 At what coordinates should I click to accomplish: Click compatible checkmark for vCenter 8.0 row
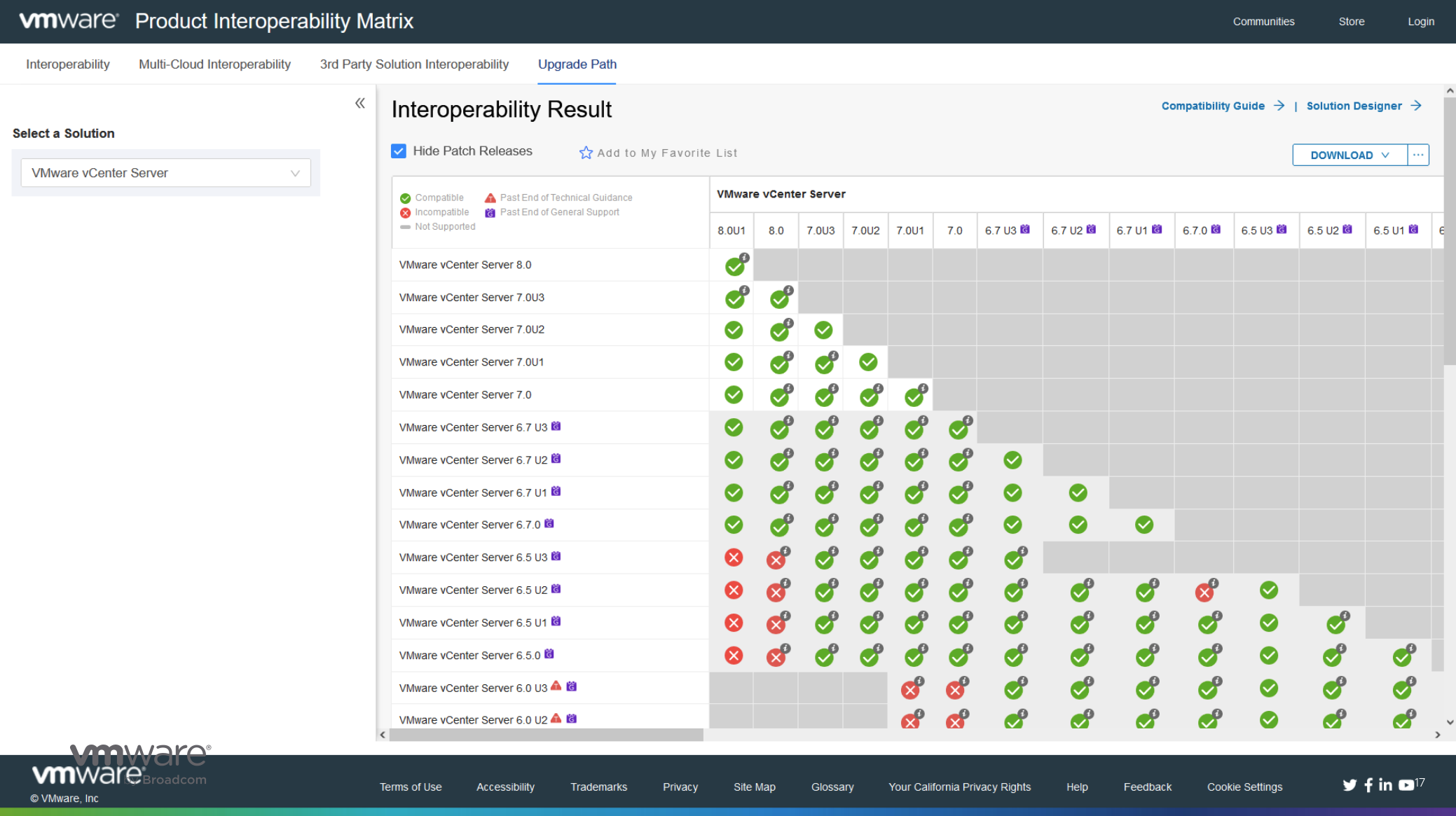(735, 266)
